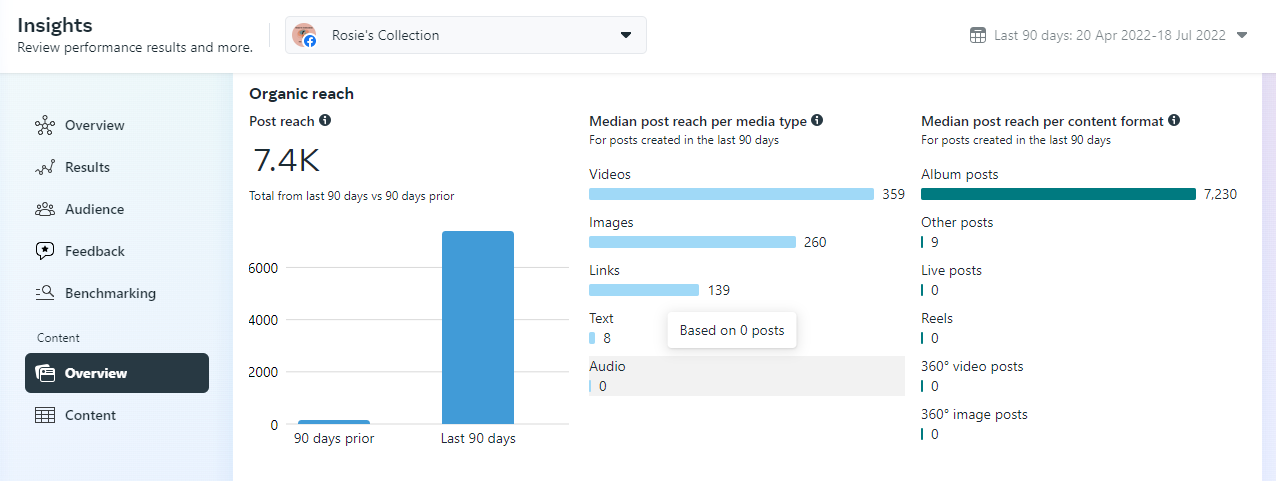
Task: Click the Overview network icon in sidebar
Action: point(45,126)
